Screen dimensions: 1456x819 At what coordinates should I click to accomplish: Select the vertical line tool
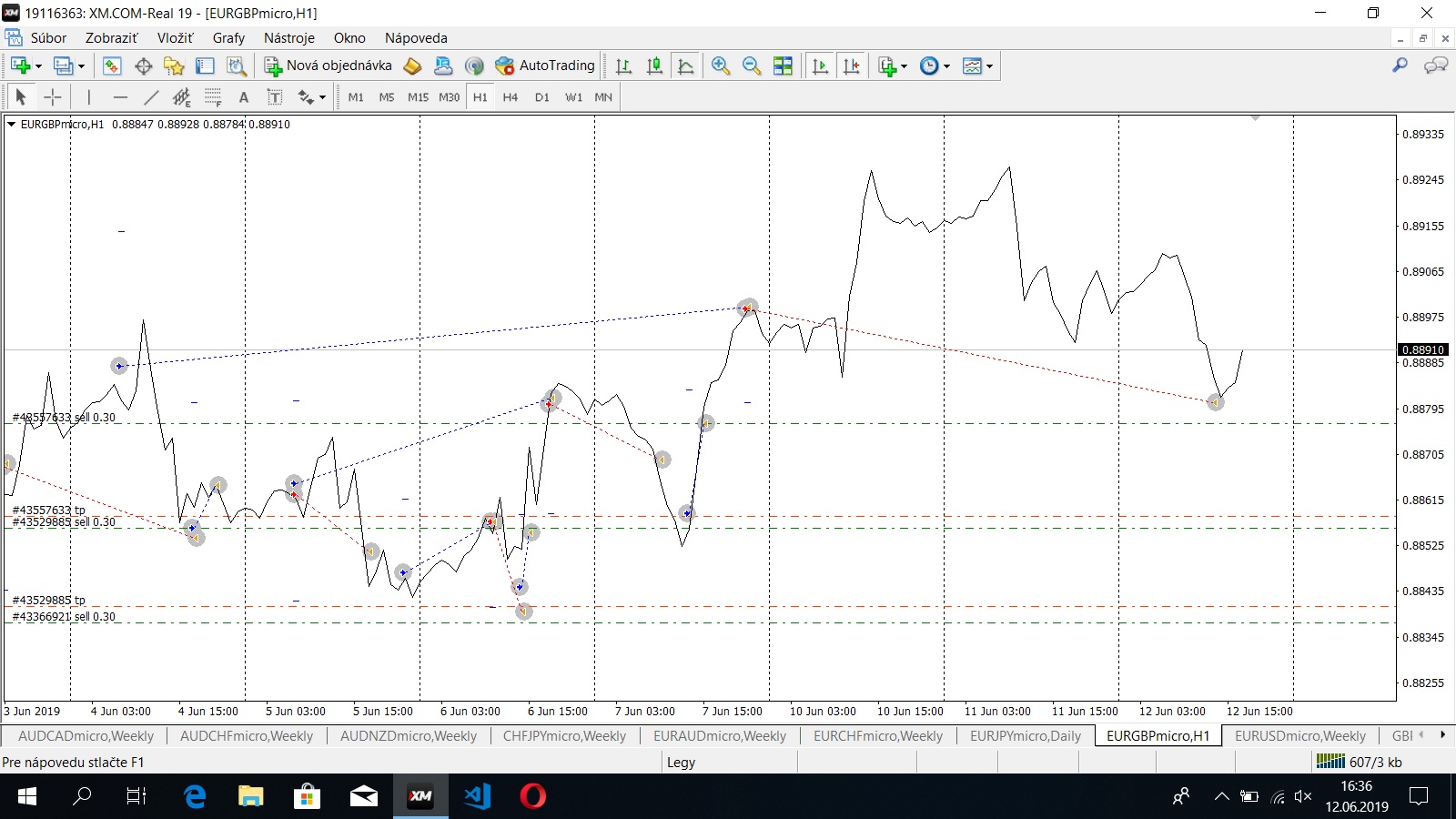(x=88, y=97)
